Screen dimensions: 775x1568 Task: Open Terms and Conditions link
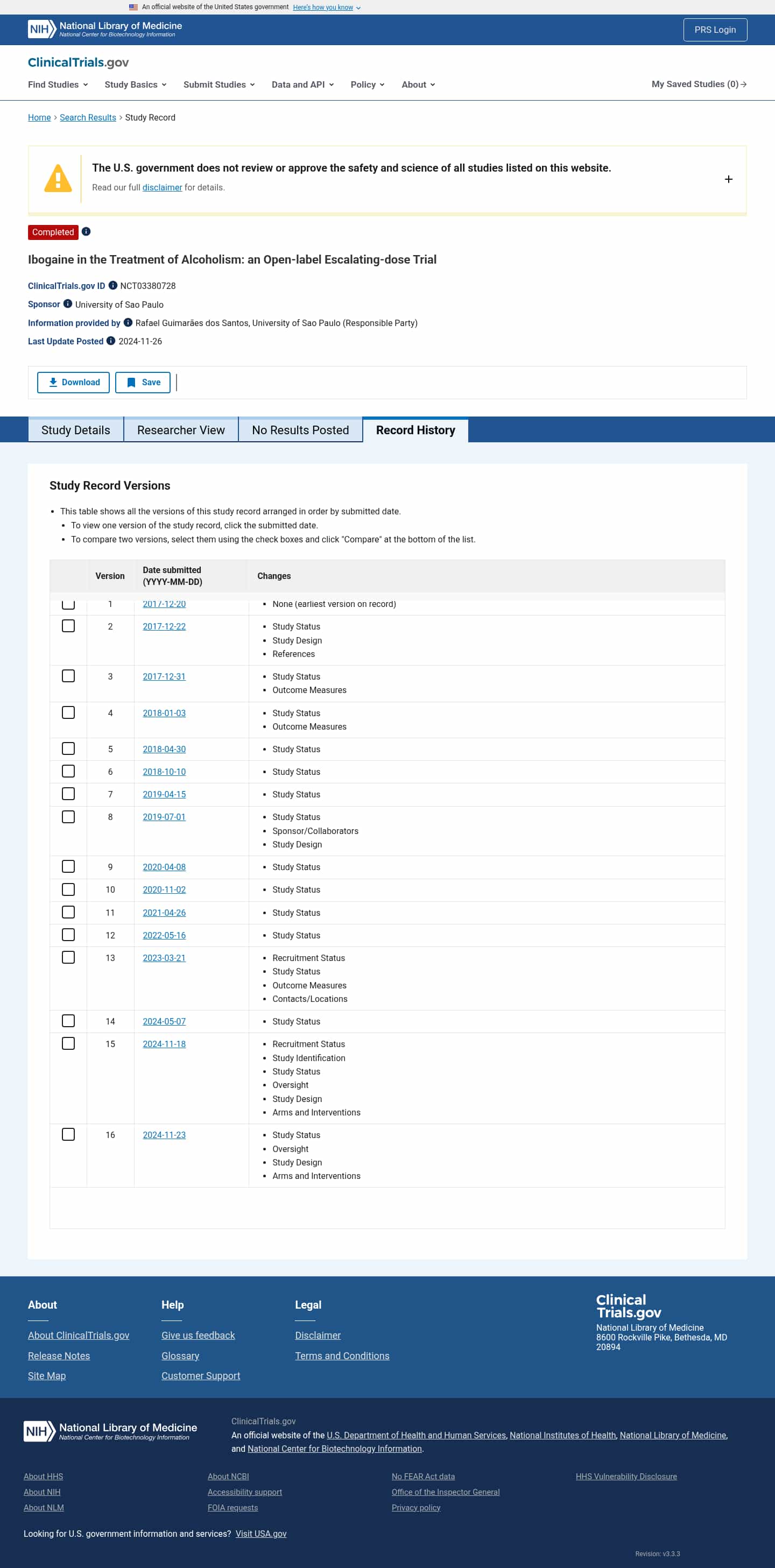(x=342, y=1355)
